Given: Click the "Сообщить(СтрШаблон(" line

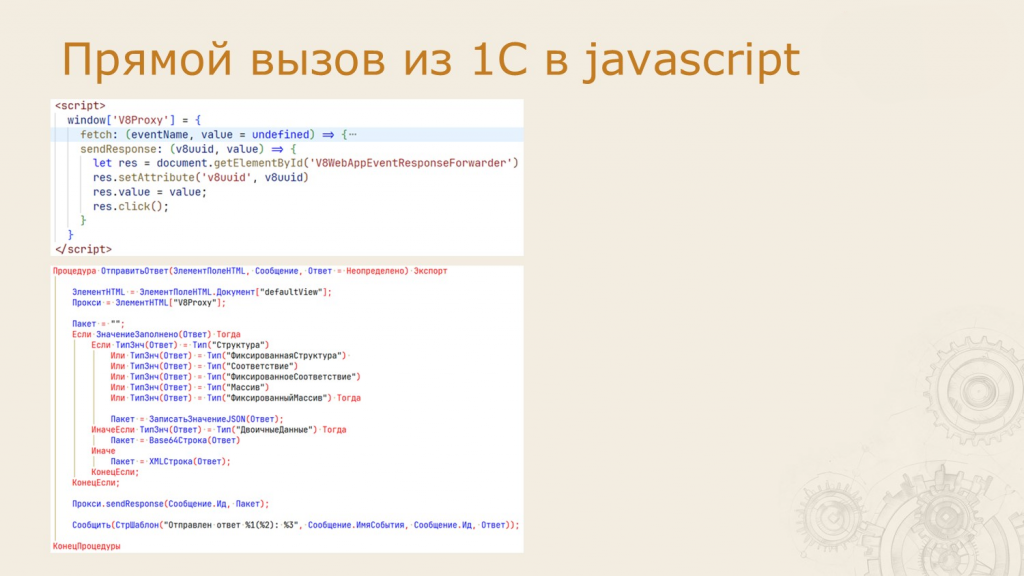Looking at the screenshot, I should coord(296,525).
